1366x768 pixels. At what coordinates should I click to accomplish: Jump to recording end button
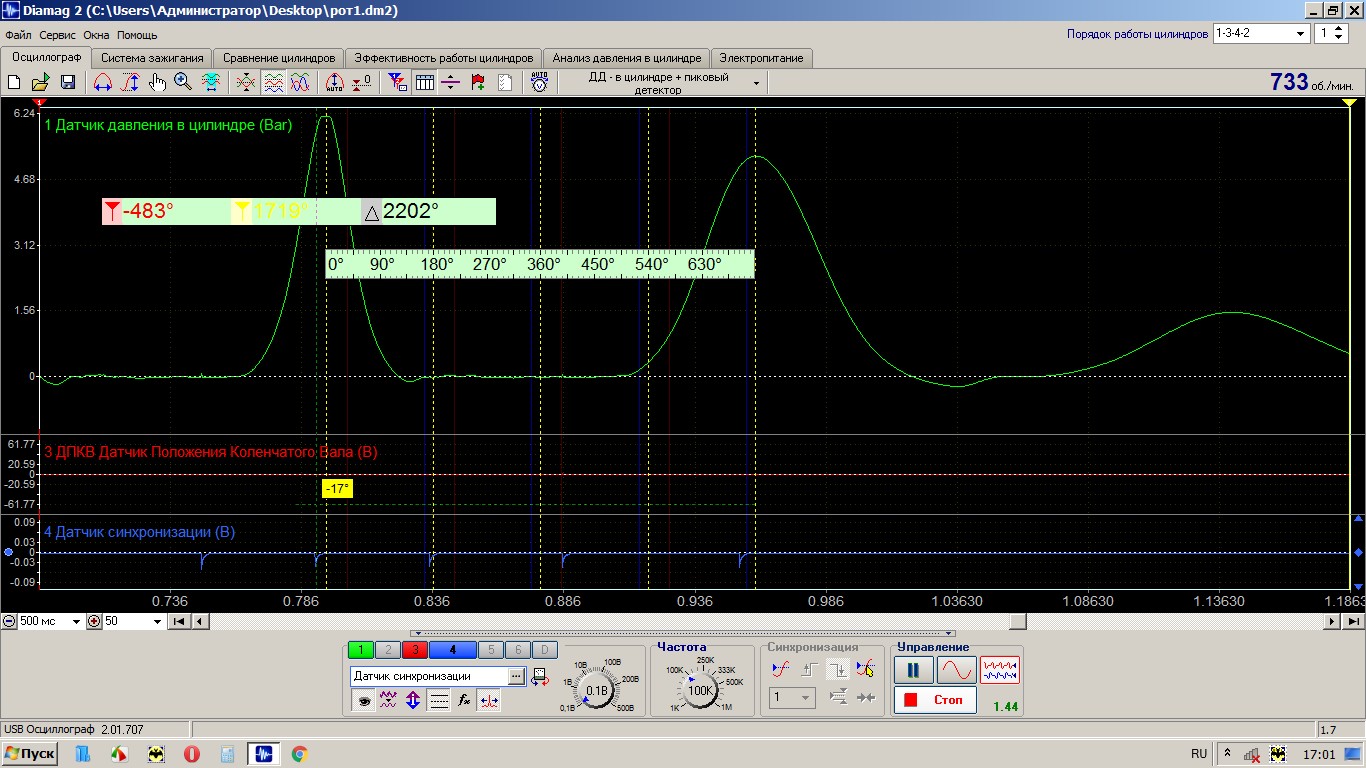tap(1355, 621)
